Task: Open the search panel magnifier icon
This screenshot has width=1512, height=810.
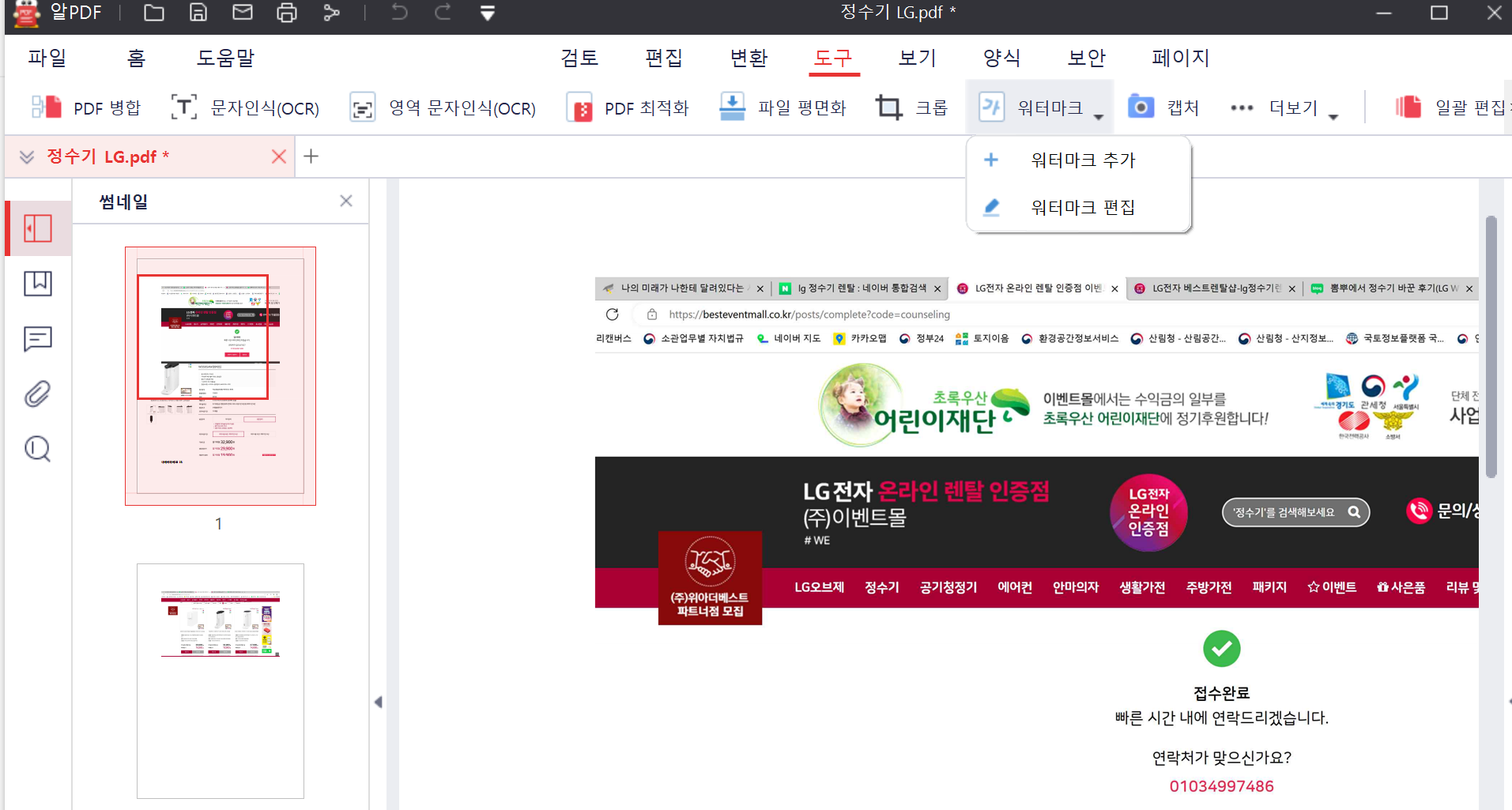Action: click(x=38, y=449)
